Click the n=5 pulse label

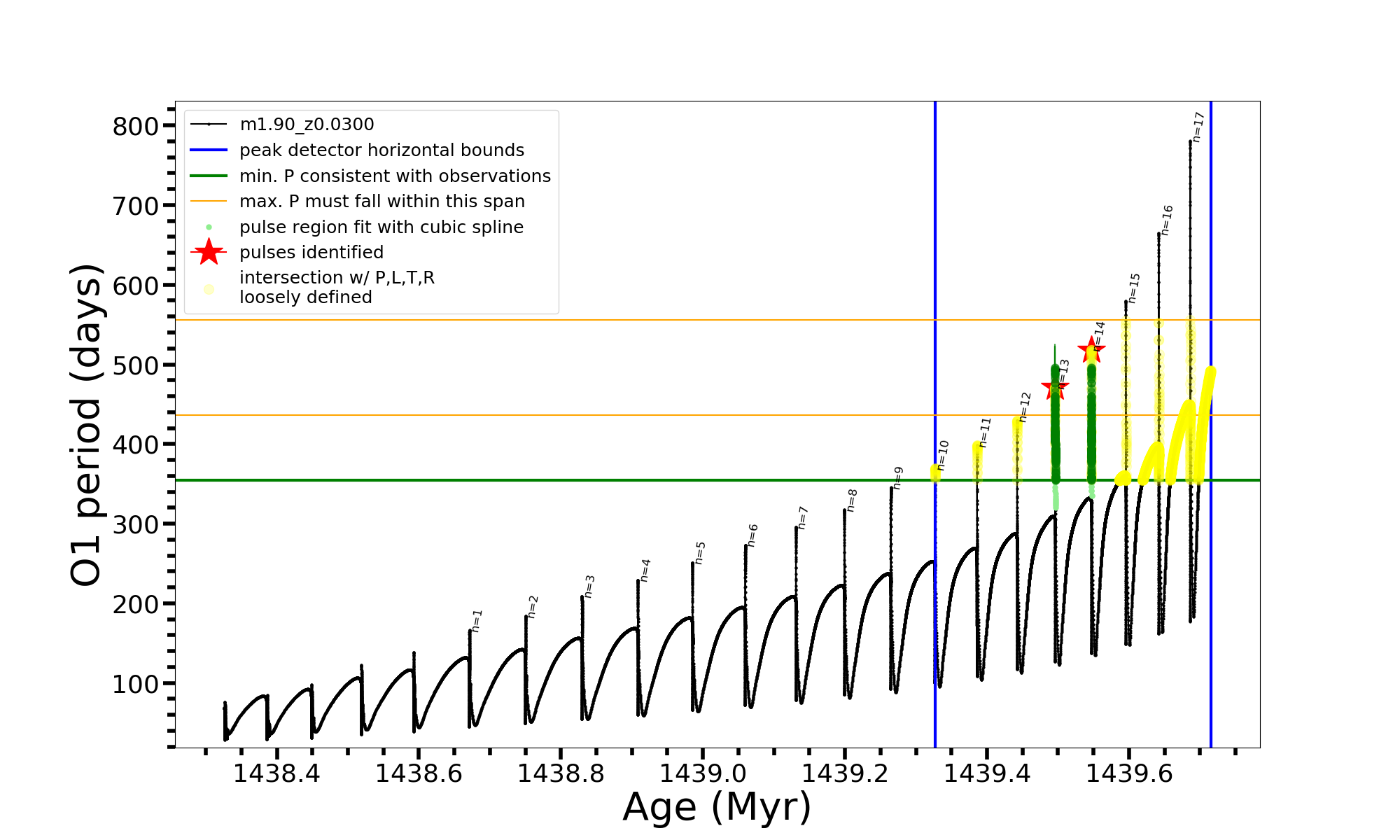click(x=700, y=552)
